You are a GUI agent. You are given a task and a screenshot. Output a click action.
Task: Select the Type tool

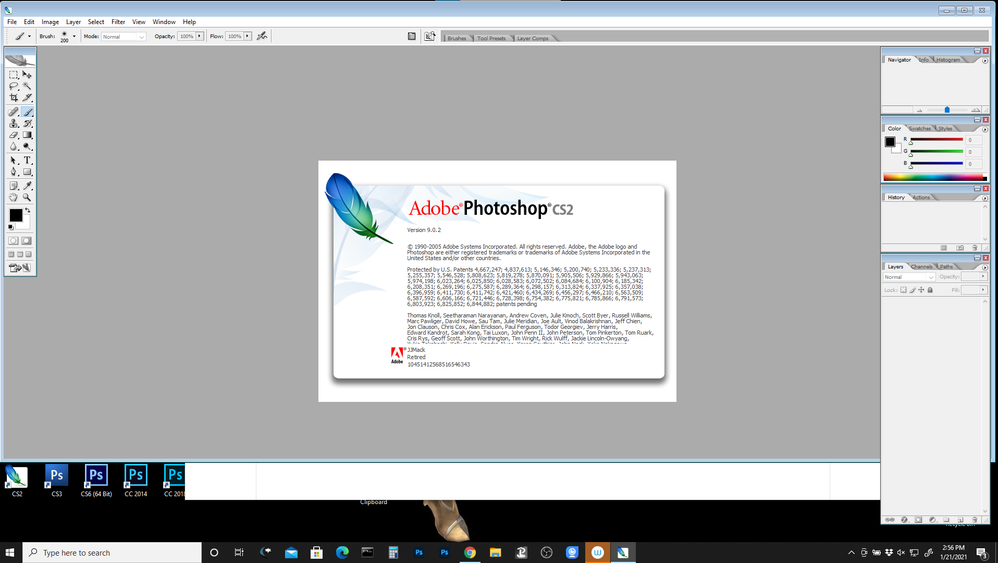(x=27, y=160)
